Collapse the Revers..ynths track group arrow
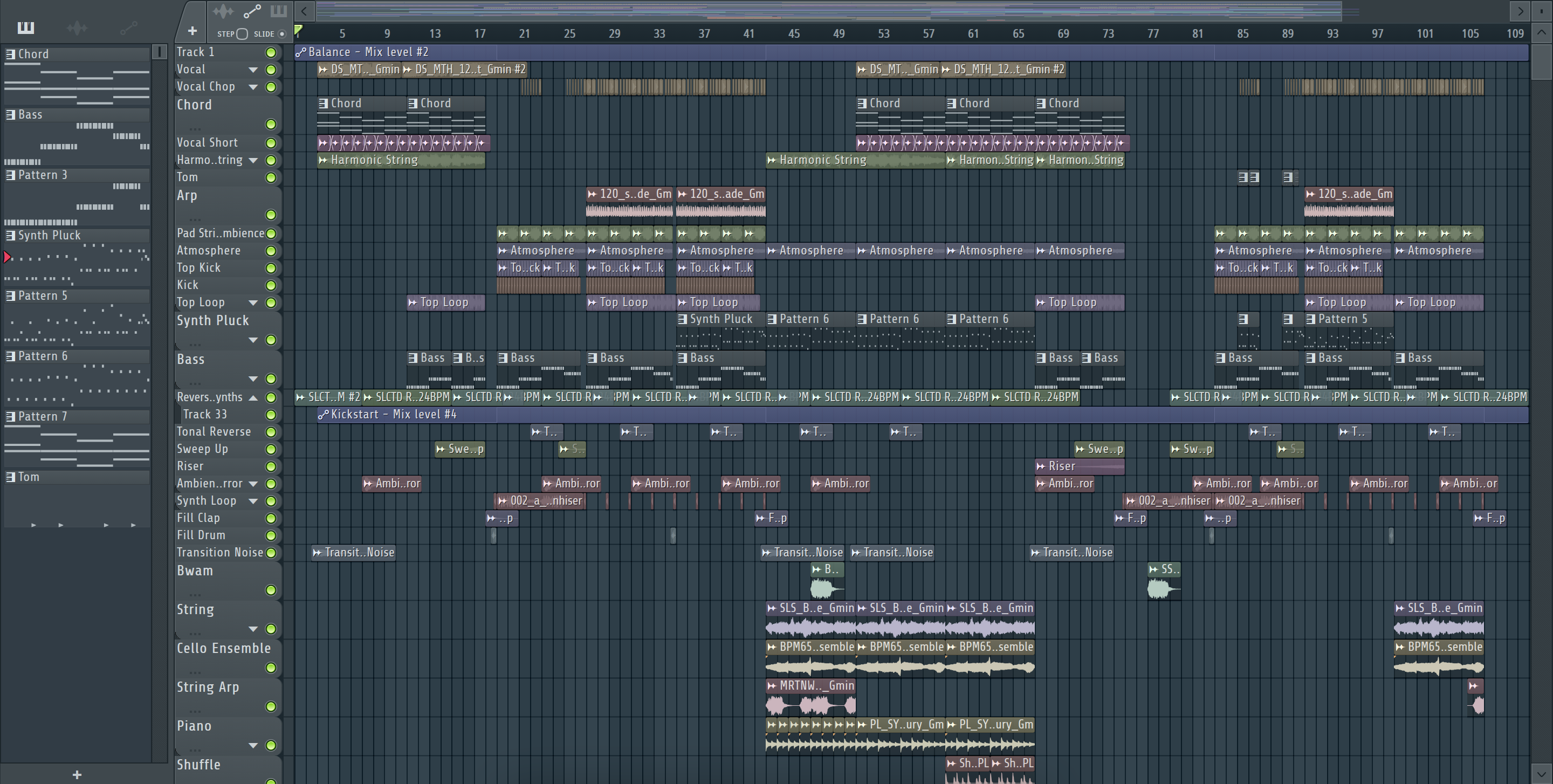Screen dimensions: 1553x784 [x=253, y=398]
